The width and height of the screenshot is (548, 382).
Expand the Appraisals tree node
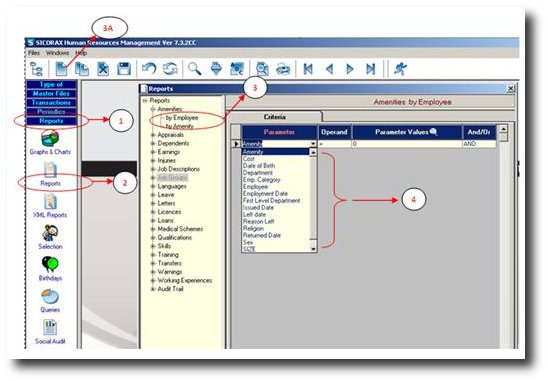[153, 135]
